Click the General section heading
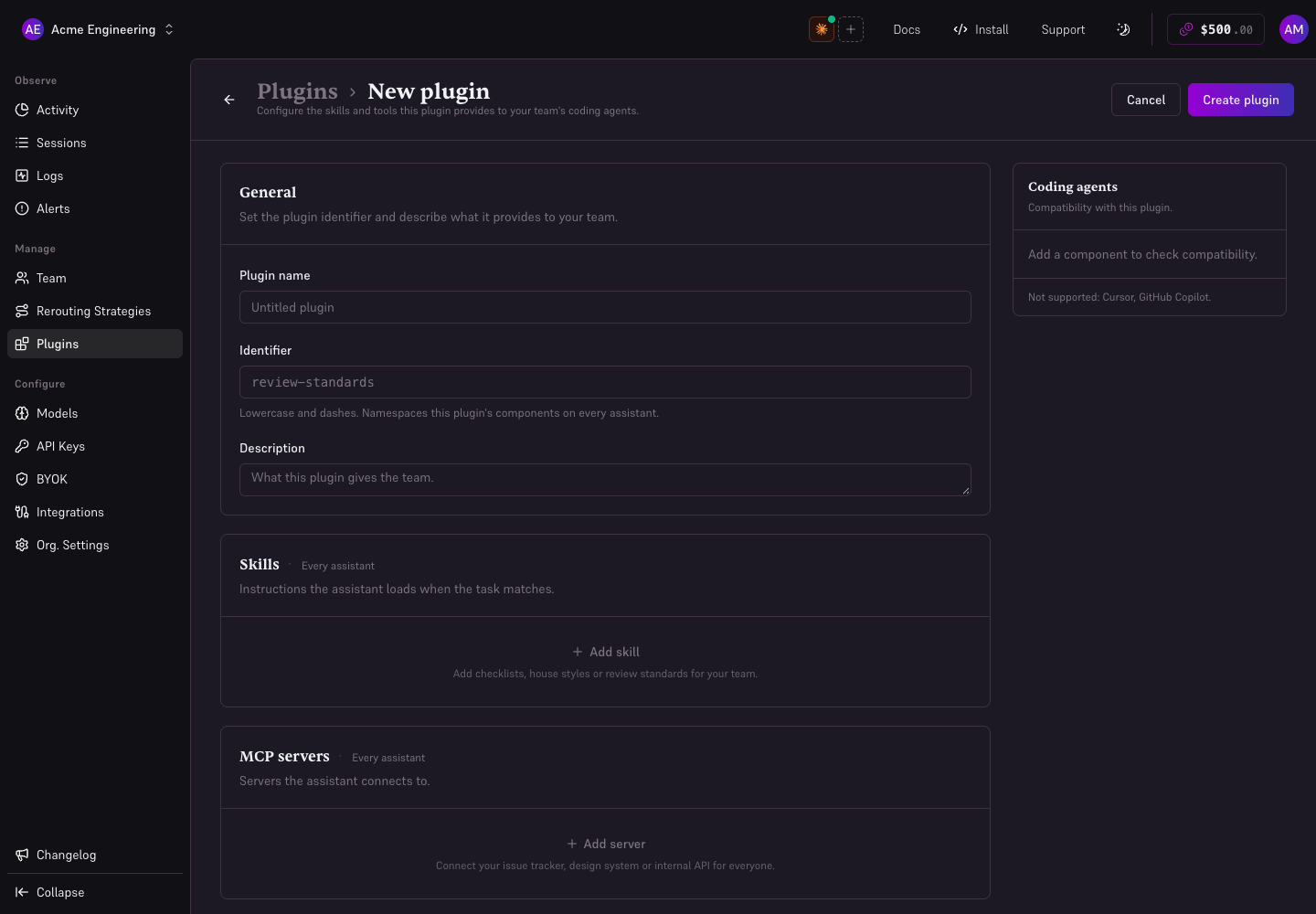The image size is (1316, 914). 268,192
